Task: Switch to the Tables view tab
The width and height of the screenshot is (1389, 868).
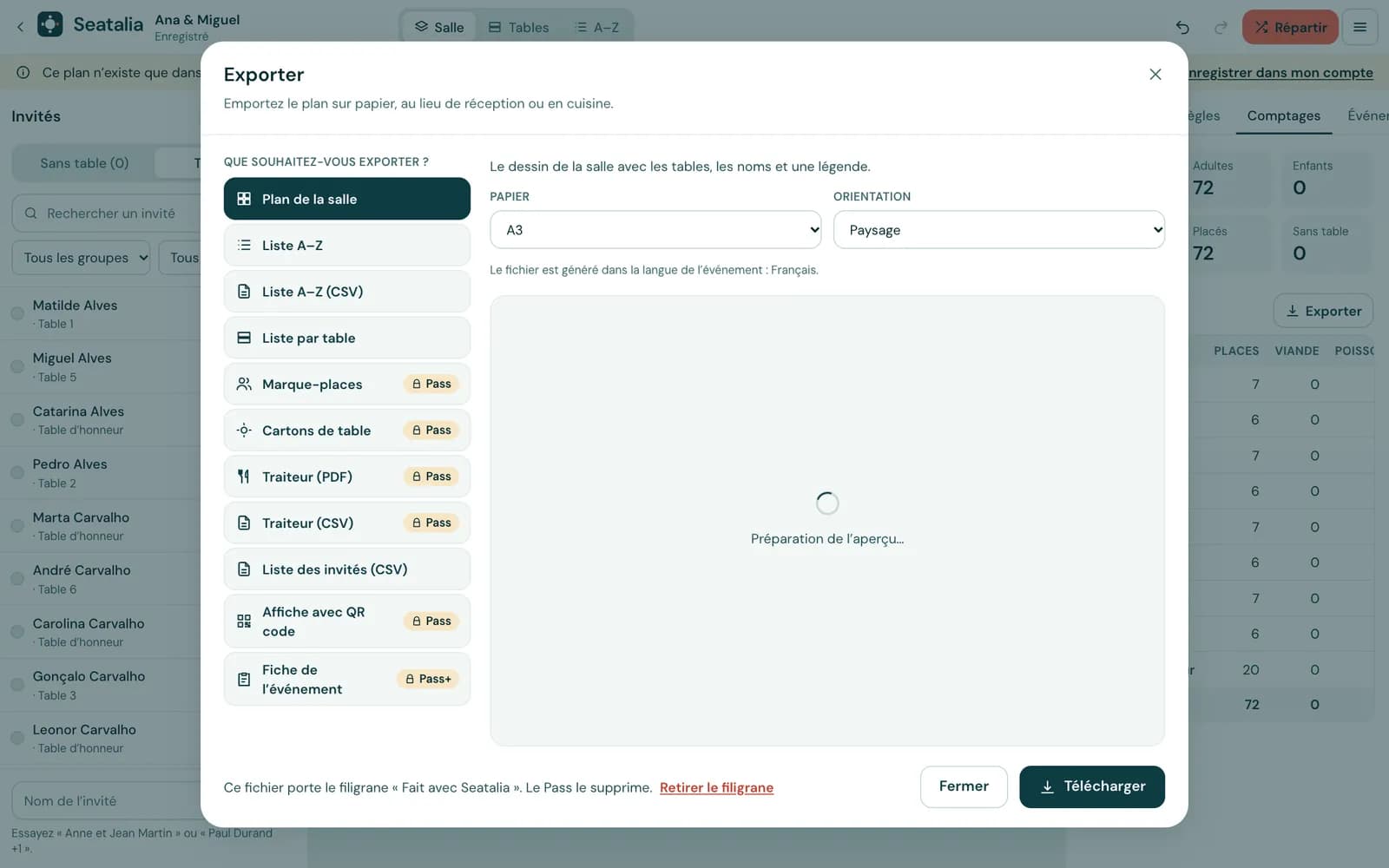Action: [x=518, y=27]
